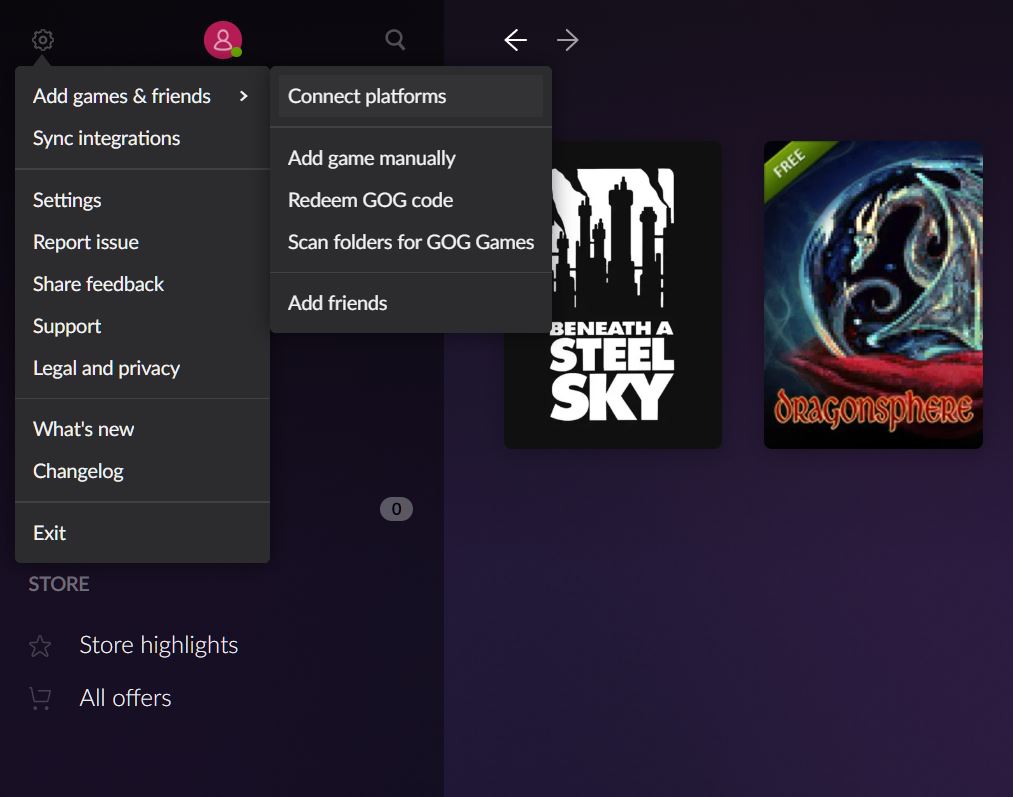Open the Changelog entry
The height and width of the screenshot is (797, 1013).
tap(142, 471)
